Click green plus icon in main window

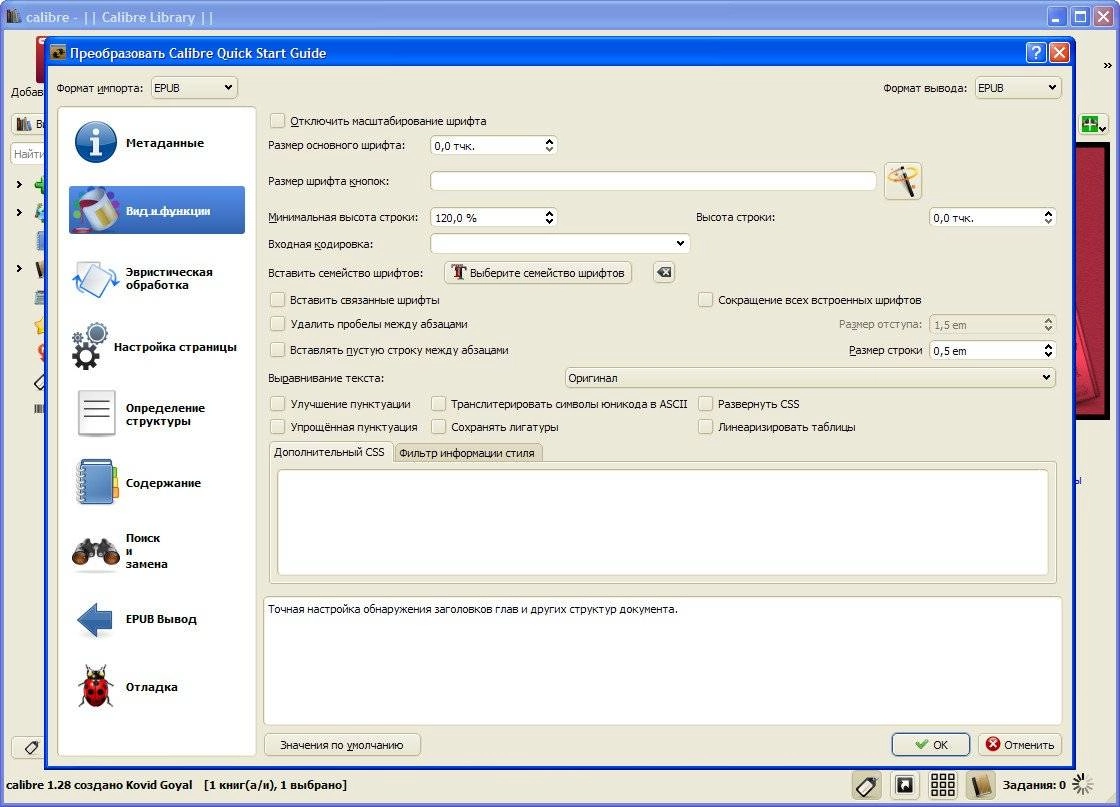coord(1093,125)
